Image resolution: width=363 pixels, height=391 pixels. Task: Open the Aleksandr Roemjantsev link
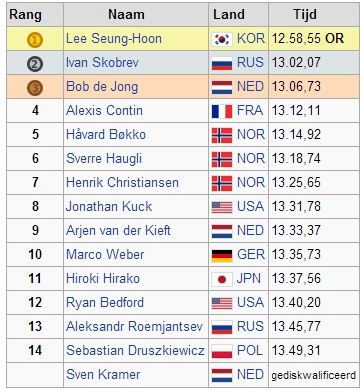point(134,326)
